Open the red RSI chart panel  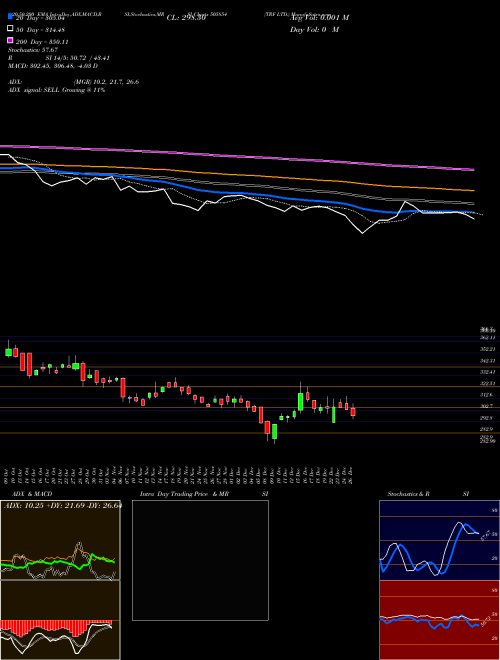(x=439, y=620)
